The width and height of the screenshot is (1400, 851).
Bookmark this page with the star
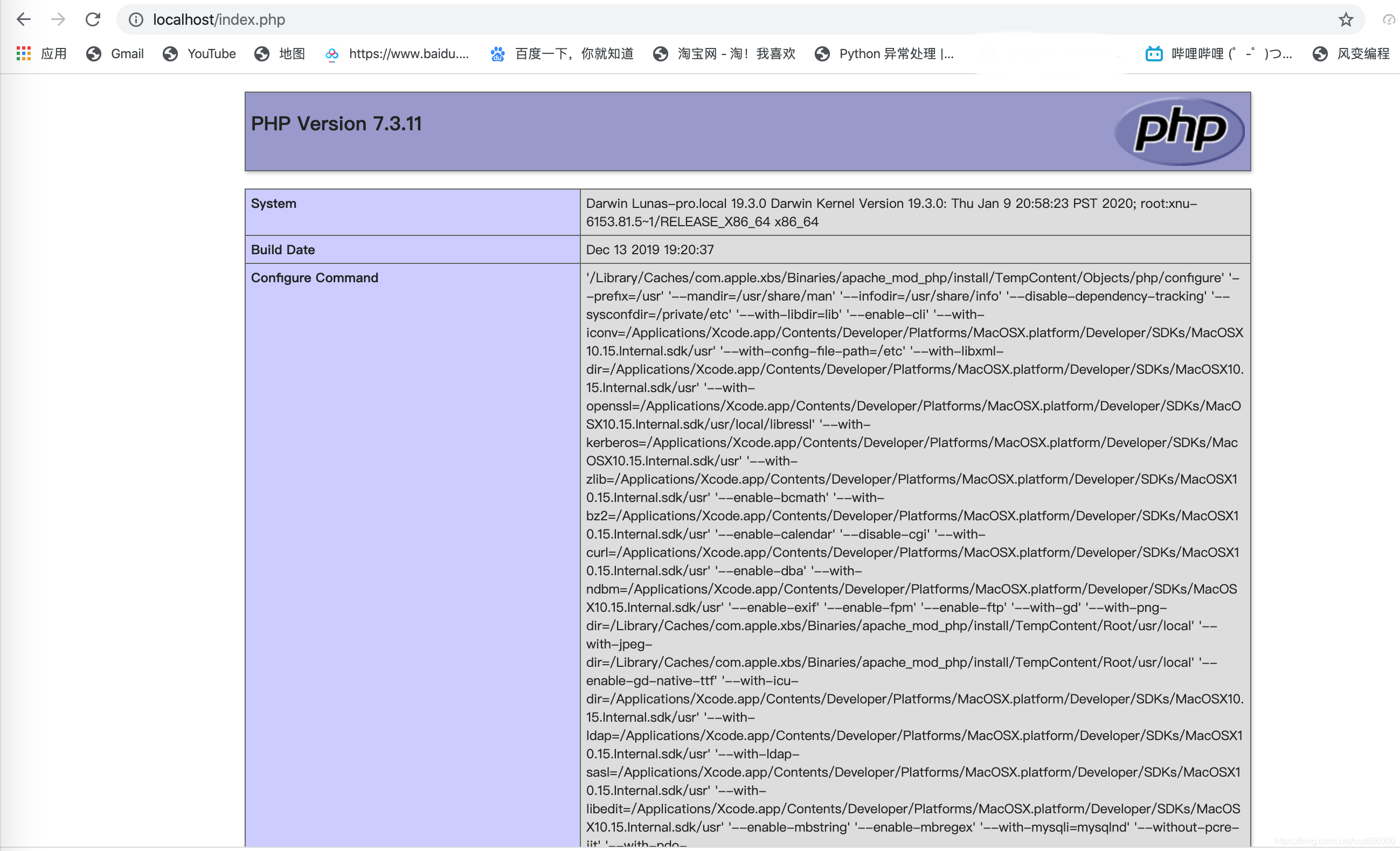click(x=1346, y=20)
